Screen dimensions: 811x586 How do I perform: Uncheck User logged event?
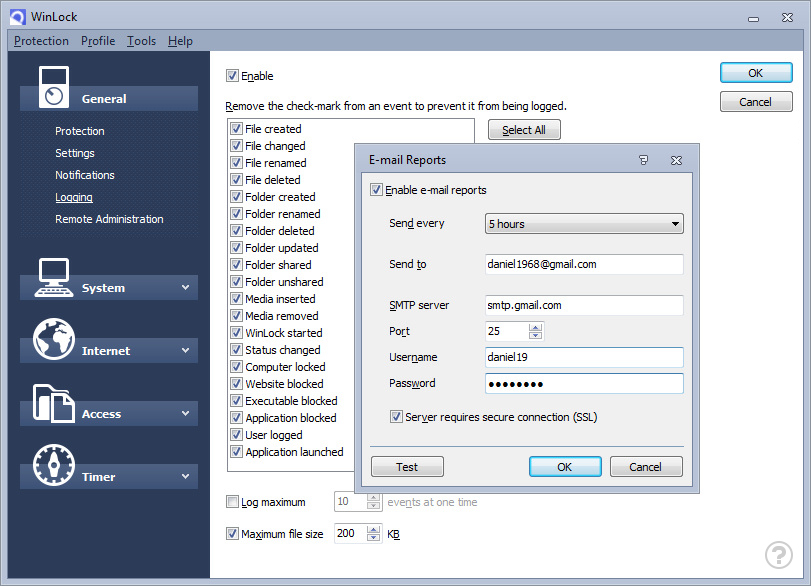[236, 434]
